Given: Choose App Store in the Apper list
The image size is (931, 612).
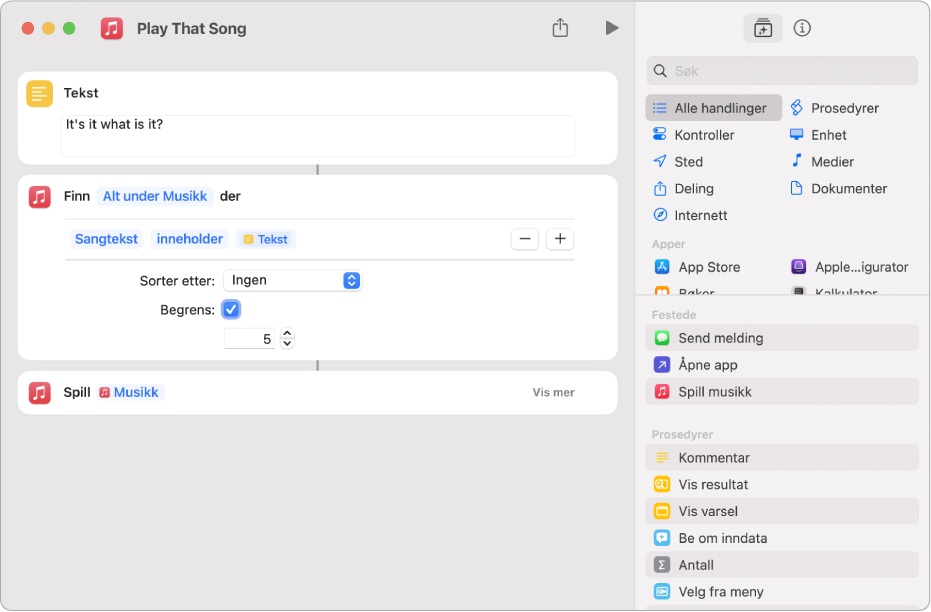Looking at the screenshot, I should point(697,267).
